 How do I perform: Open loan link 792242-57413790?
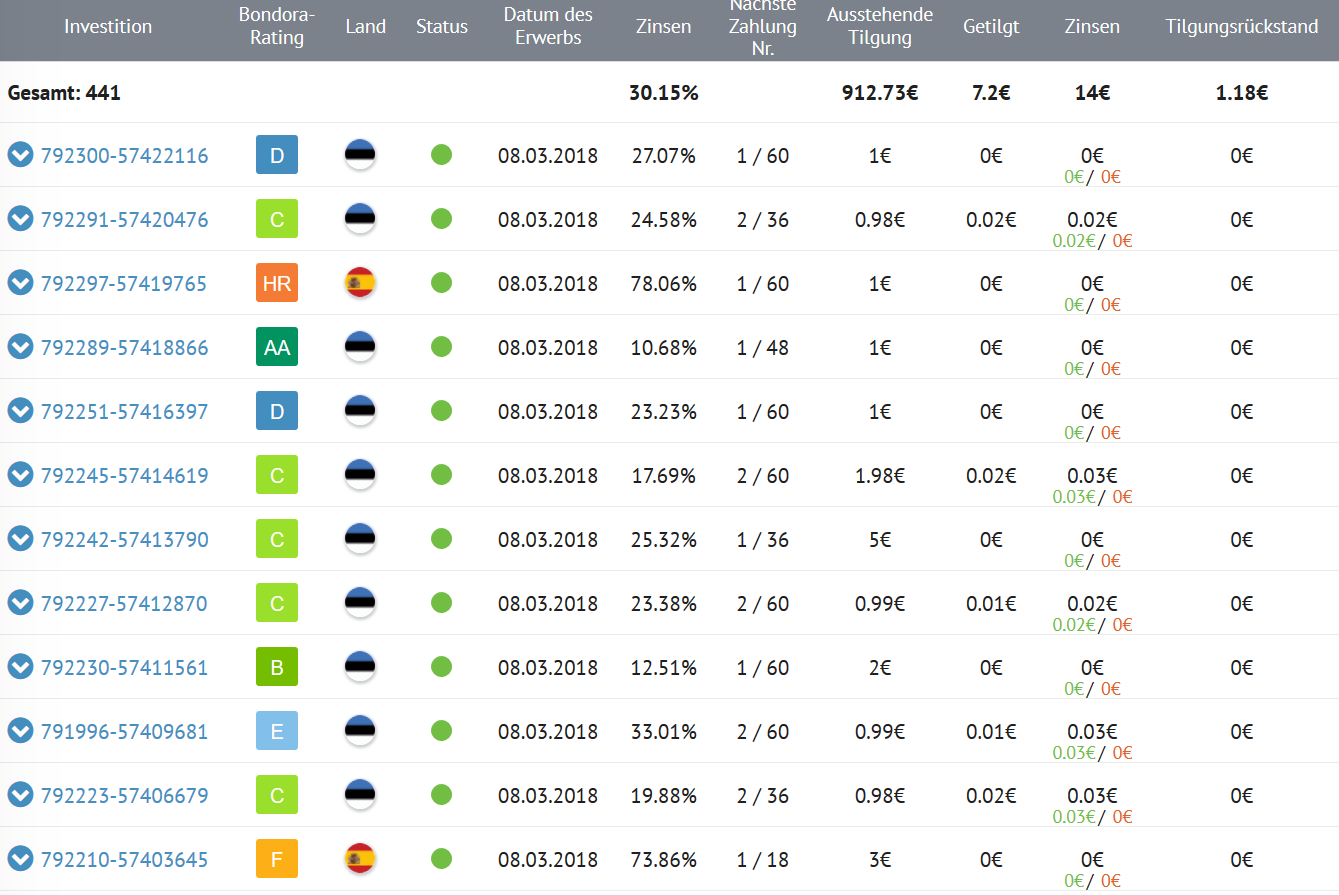[x=124, y=539]
